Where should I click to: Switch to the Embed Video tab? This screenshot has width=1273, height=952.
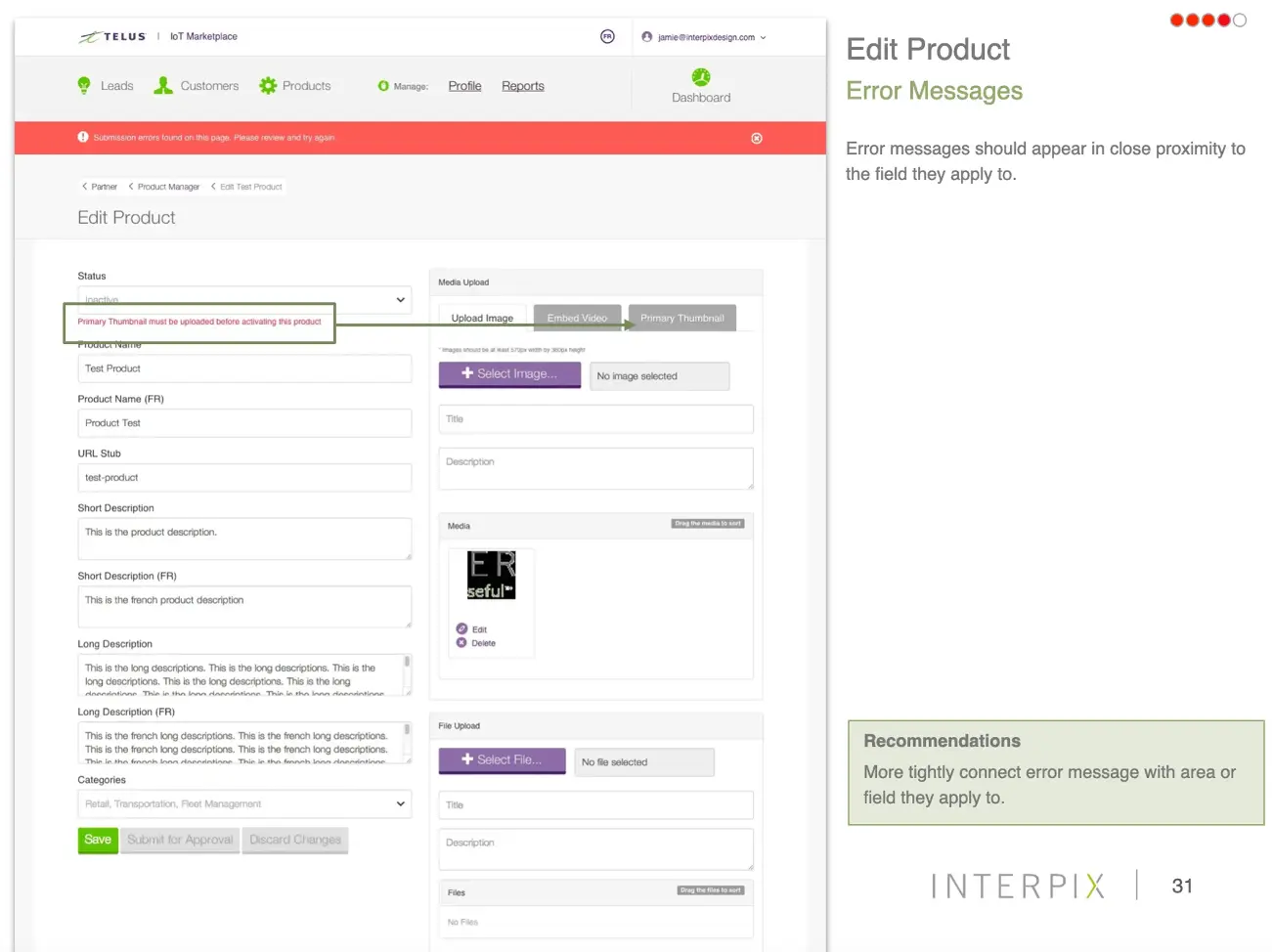coord(577,318)
